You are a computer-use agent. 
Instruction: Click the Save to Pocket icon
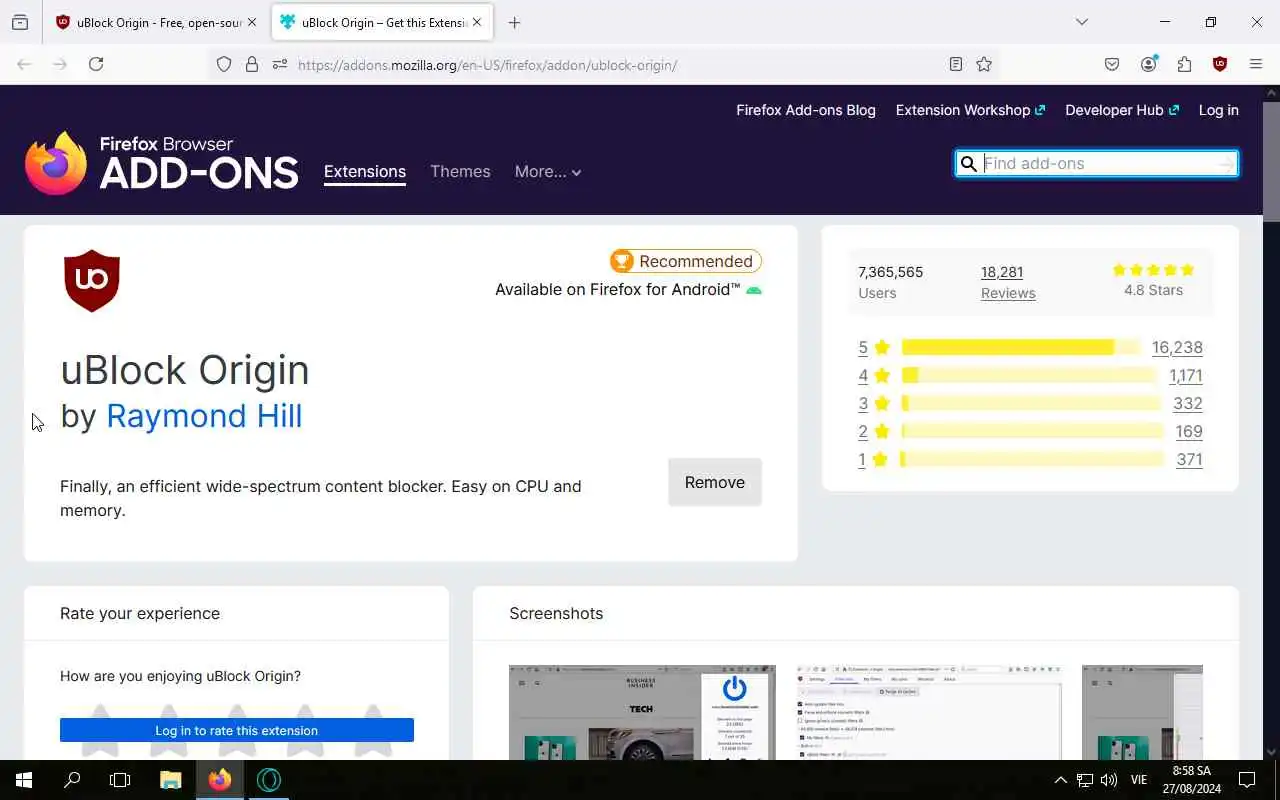[1112, 64]
